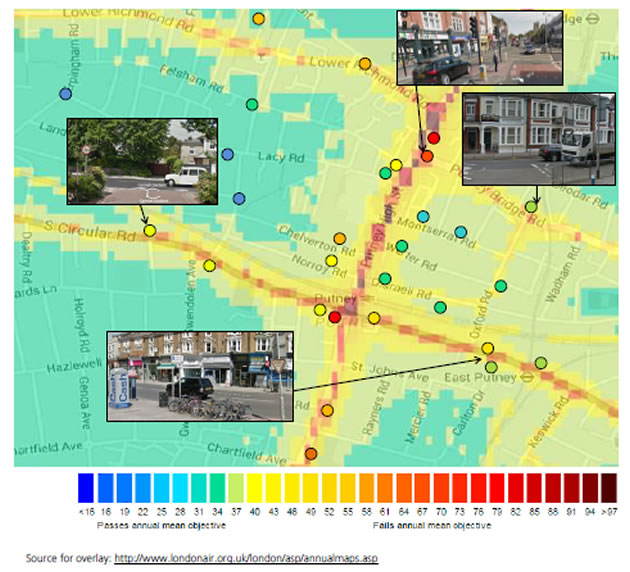Image resolution: width=630 pixels, height=572 pixels.
Task: Select the red marker below the Putney label
Action: (x=335, y=317)
